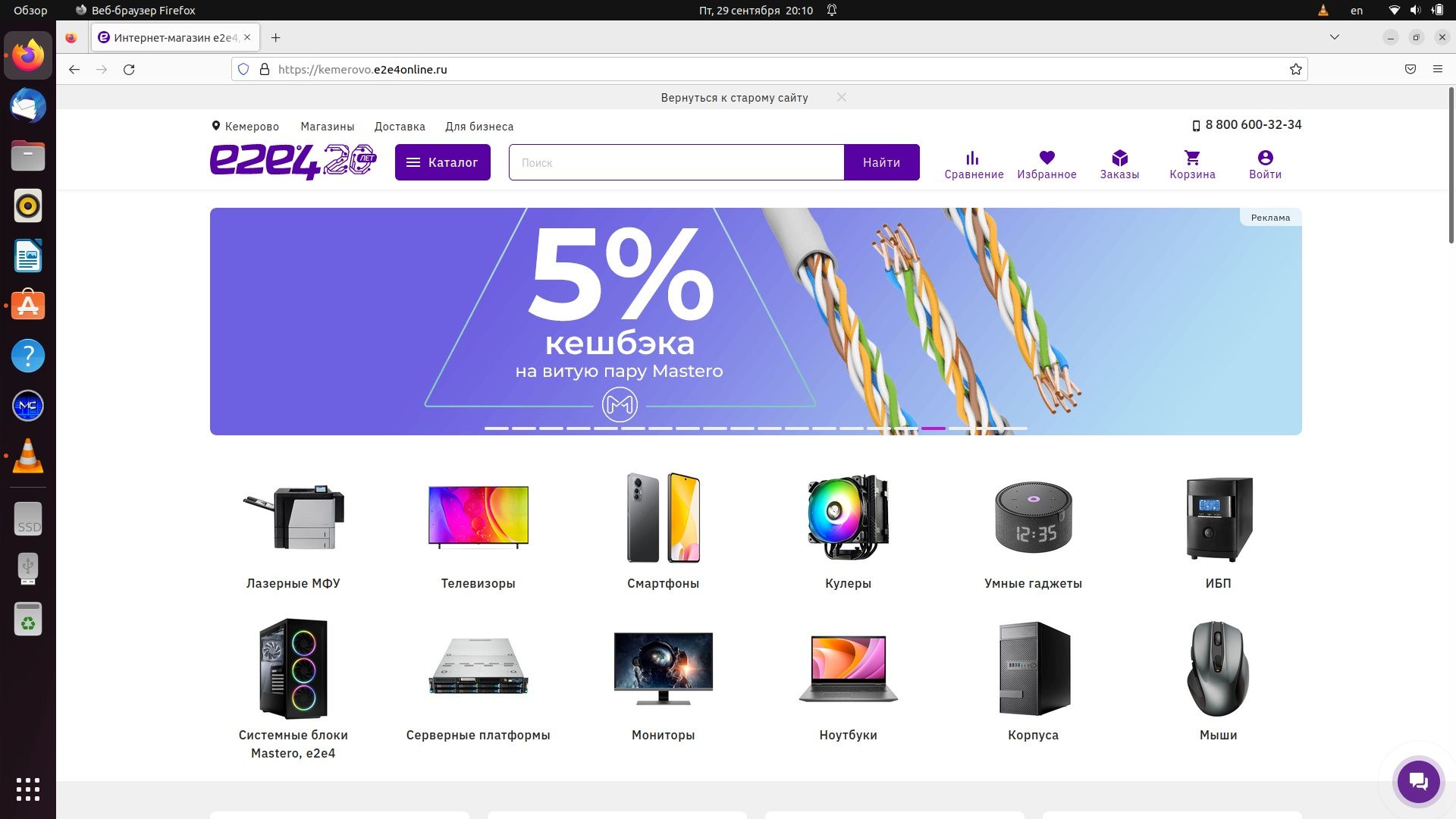Open Корпуса category
Image resolution: width=1456 pixels, height=819 pixels.
click(1033, 681)
